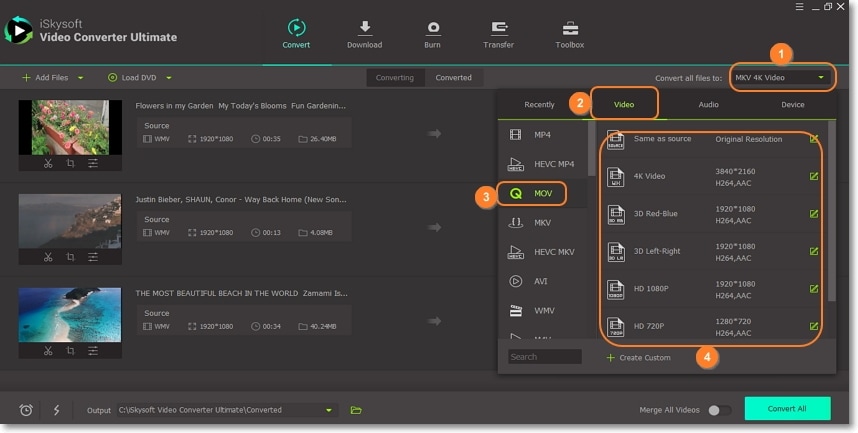
Task: Click Add Files button
Action: coord(45,78)
